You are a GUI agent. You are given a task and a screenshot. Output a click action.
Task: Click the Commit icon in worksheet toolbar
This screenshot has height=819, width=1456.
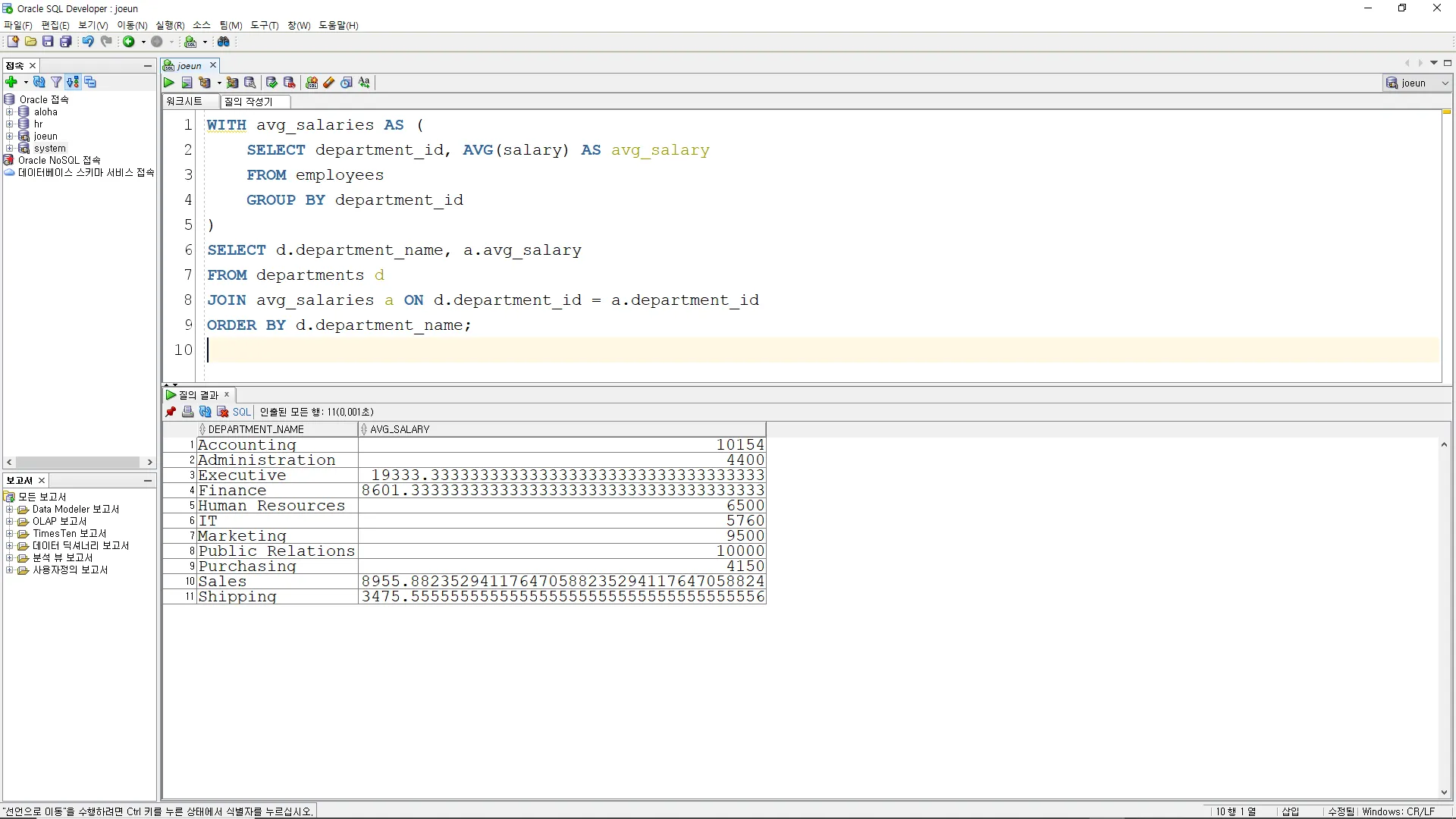271,83
